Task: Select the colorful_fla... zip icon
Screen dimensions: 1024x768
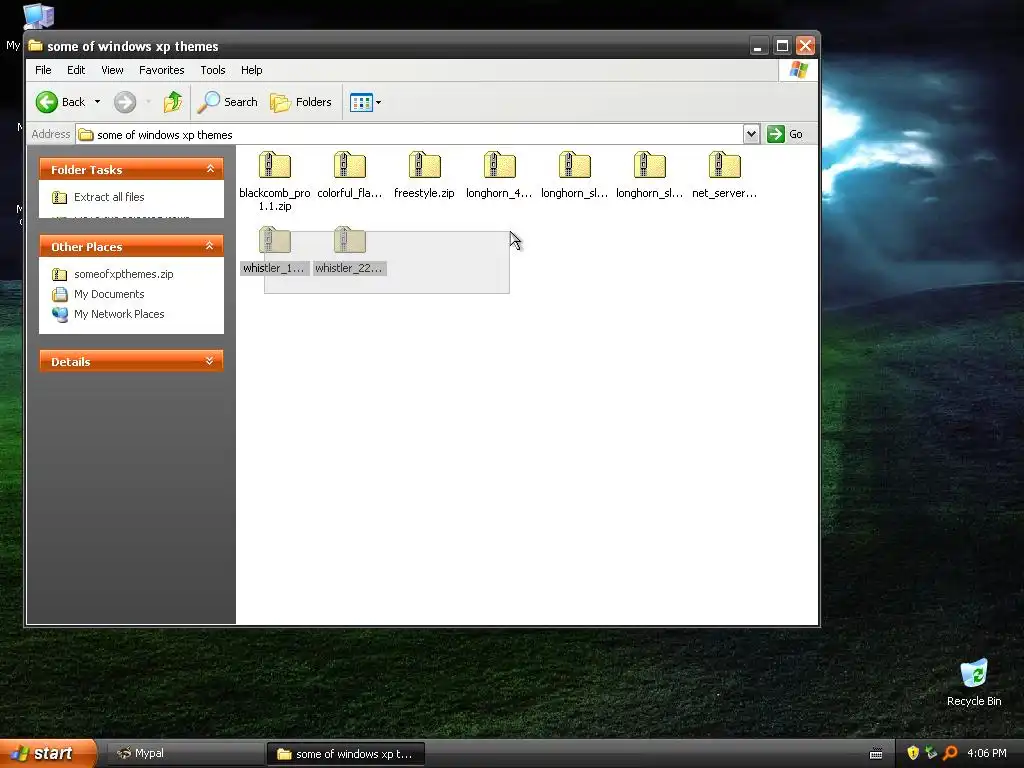Action: pos(349,165)
